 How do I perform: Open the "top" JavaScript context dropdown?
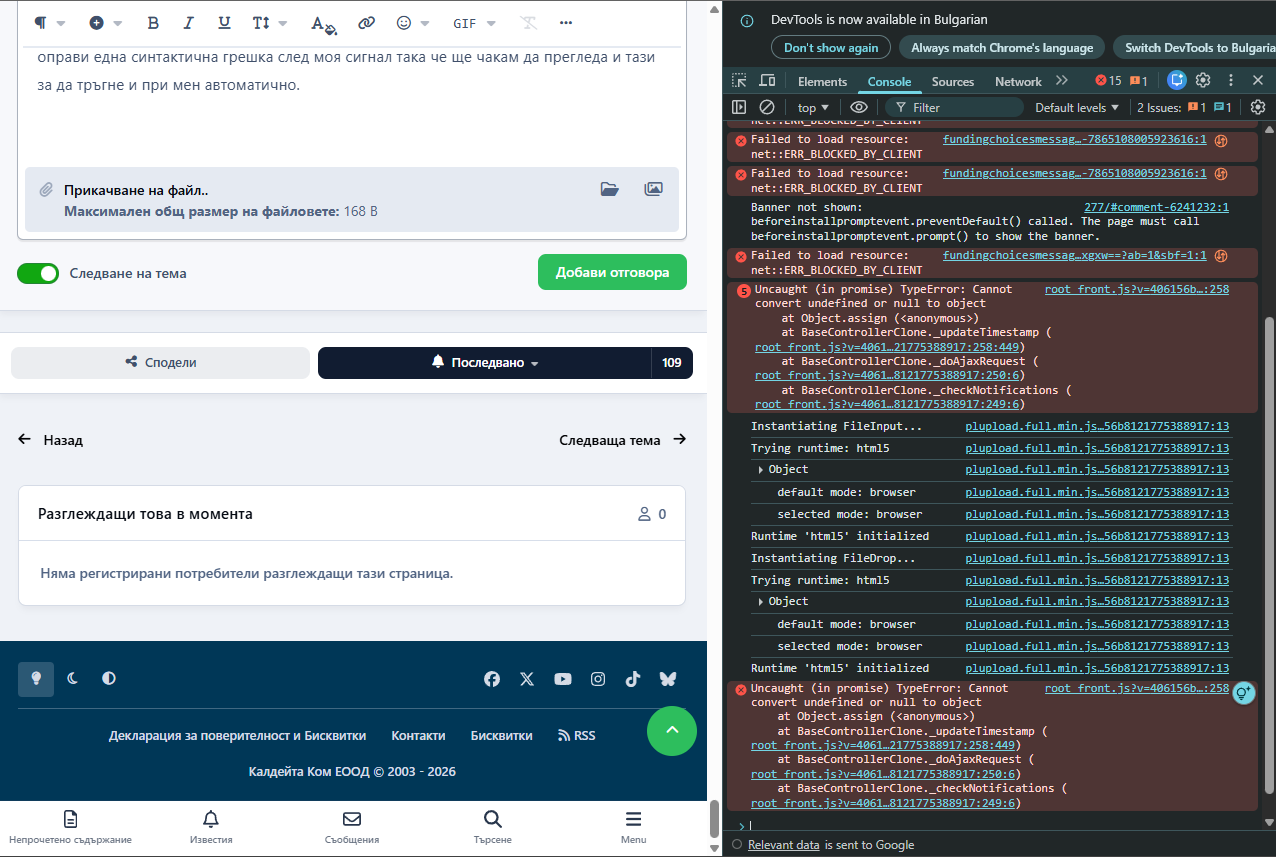point(813,107)
